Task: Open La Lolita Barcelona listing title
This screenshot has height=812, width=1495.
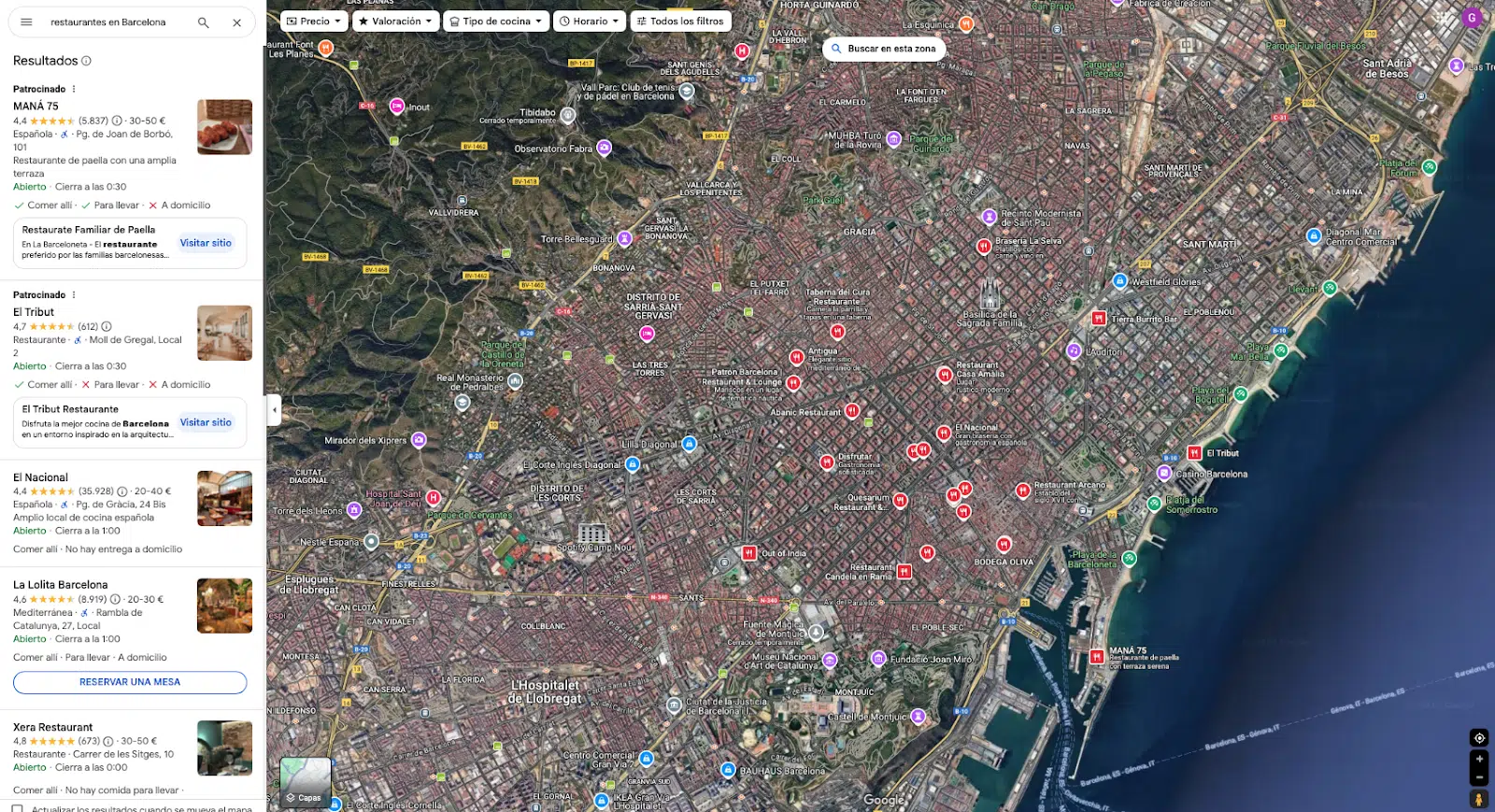Action: 61,585
